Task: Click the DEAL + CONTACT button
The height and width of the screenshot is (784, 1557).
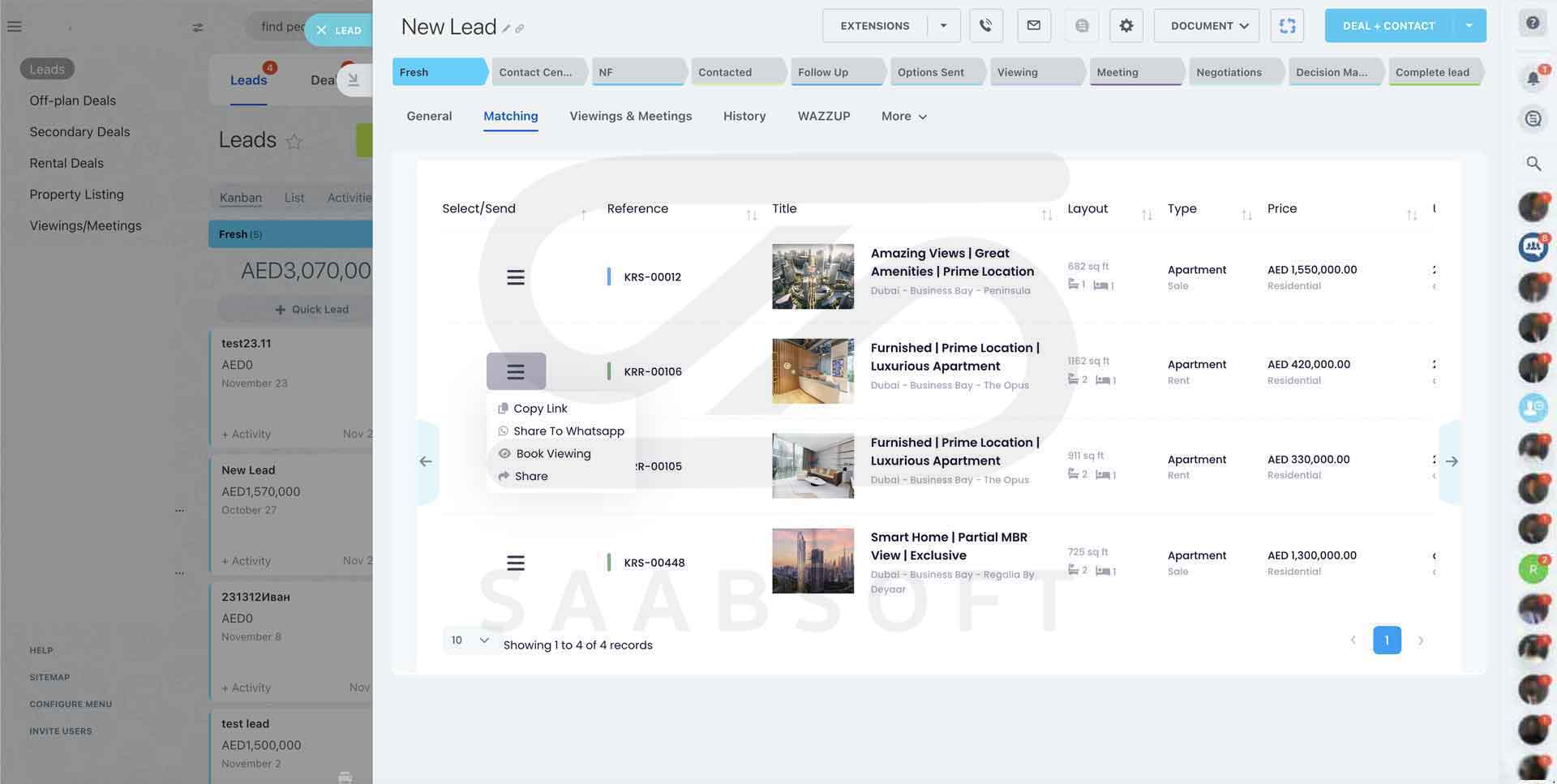Action: pyautogui.click(x=1388, y=26)
